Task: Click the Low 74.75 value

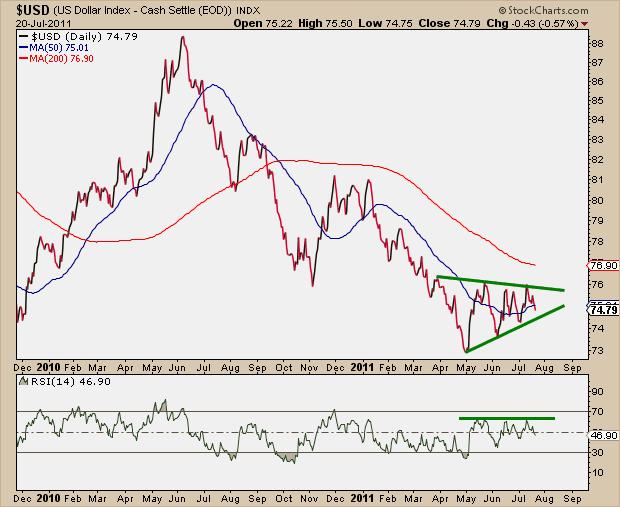Action: [385, 23]
